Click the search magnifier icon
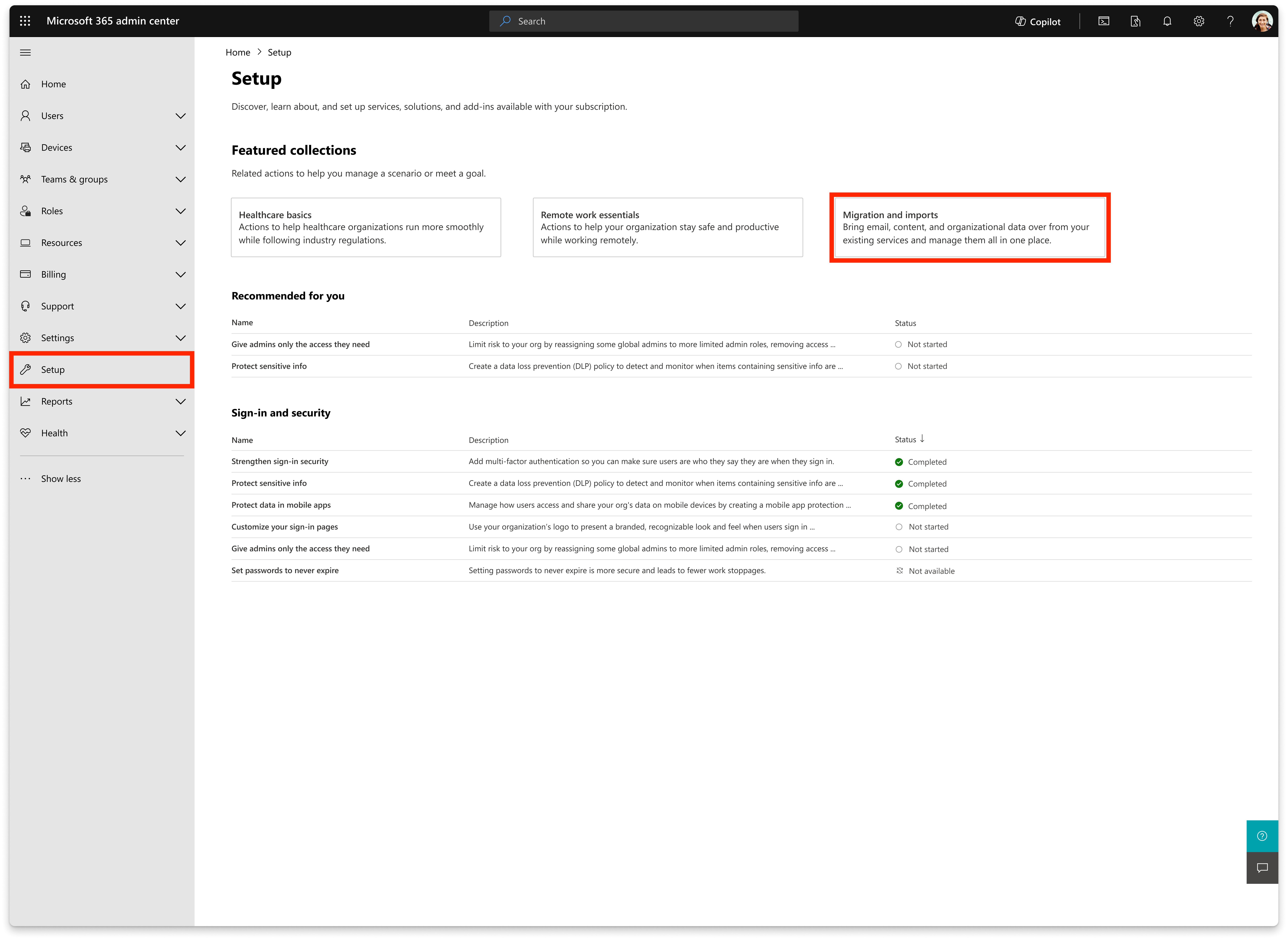1288x940 pixels. click(505, 21)
